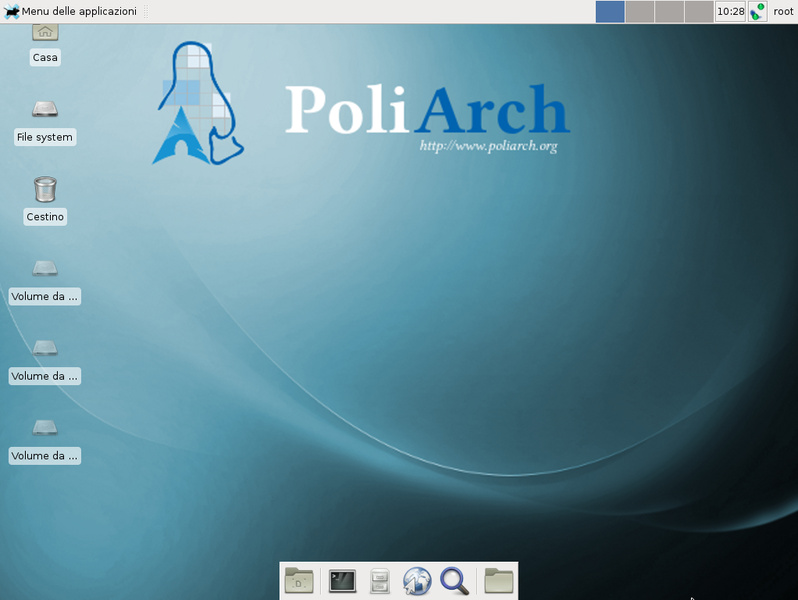Open the magnifier application finder
Viewport: 798px width, 600px height.
(454, 581)
